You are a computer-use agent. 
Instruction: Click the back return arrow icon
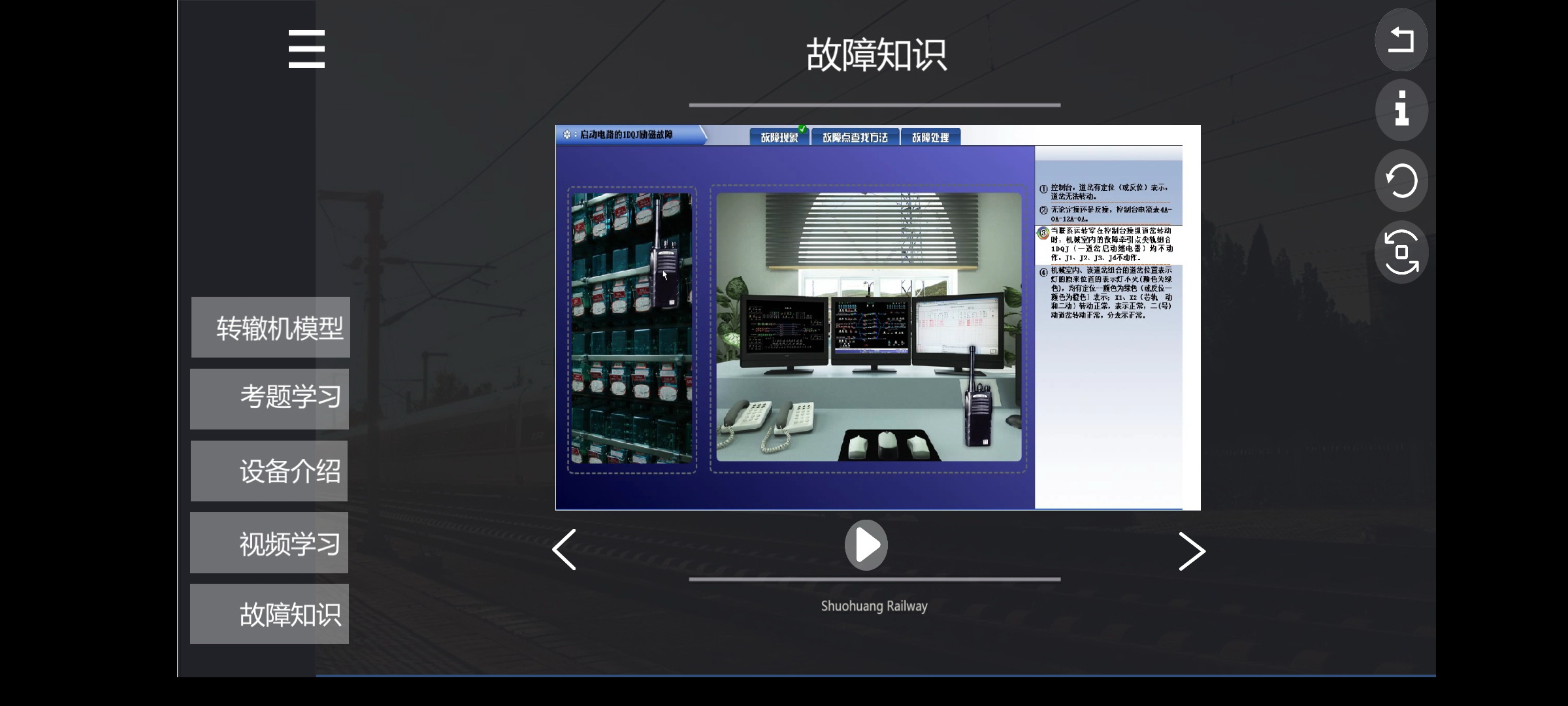(1401, 41)
